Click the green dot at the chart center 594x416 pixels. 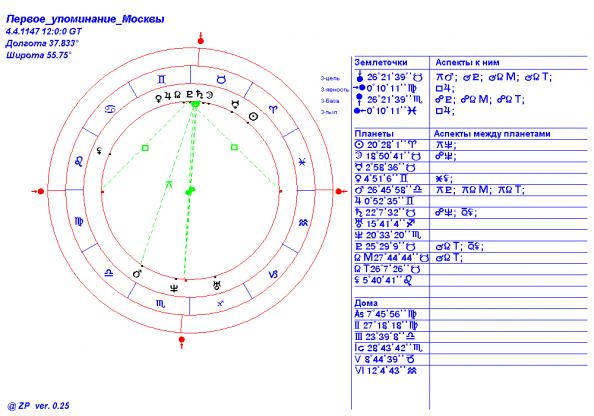(x=190, y=191)
